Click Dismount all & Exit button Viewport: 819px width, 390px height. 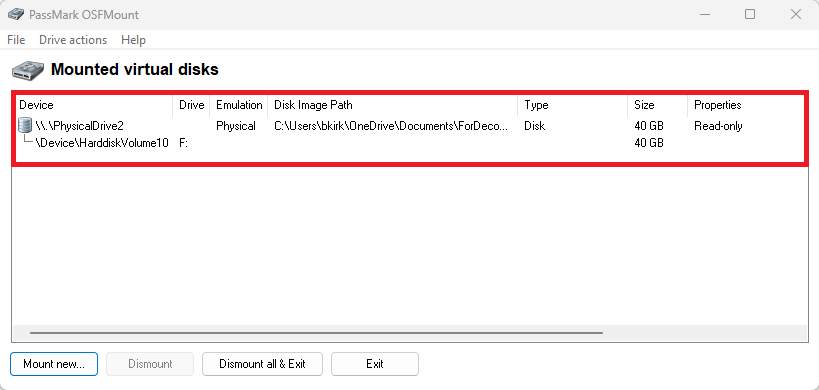pyautogui.click(x=262, y=364)
